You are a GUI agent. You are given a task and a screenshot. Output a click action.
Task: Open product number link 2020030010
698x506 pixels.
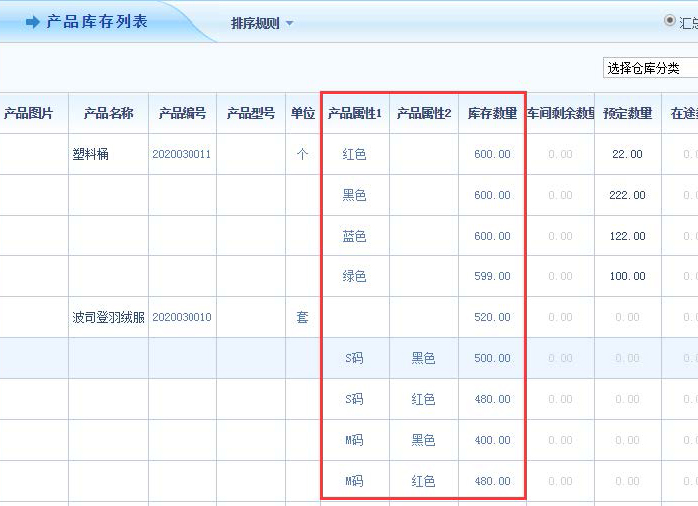[x=182, y=317]
